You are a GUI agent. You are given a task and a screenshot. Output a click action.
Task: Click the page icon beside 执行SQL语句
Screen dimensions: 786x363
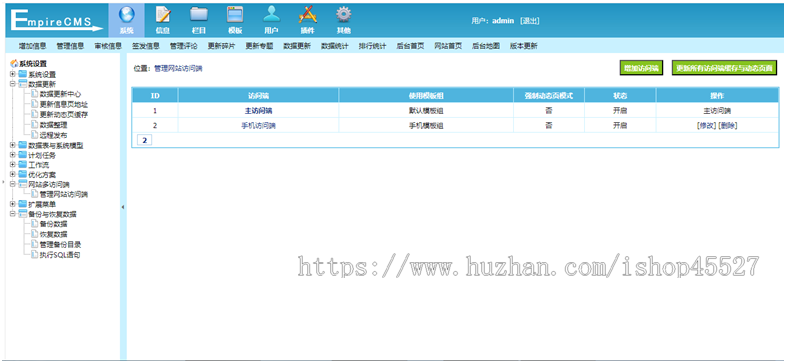[34, 255]
